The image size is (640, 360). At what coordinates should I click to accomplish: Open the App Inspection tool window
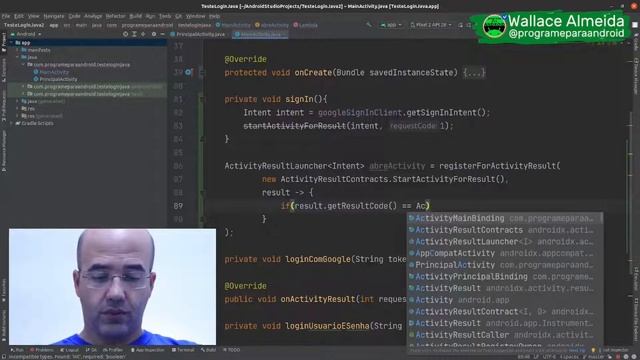pyautogui.click(x=147, y=350)
